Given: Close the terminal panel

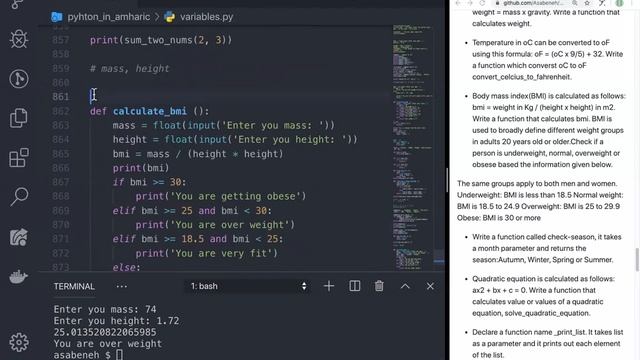Looking at the screenshot, I should click(430, 286).
